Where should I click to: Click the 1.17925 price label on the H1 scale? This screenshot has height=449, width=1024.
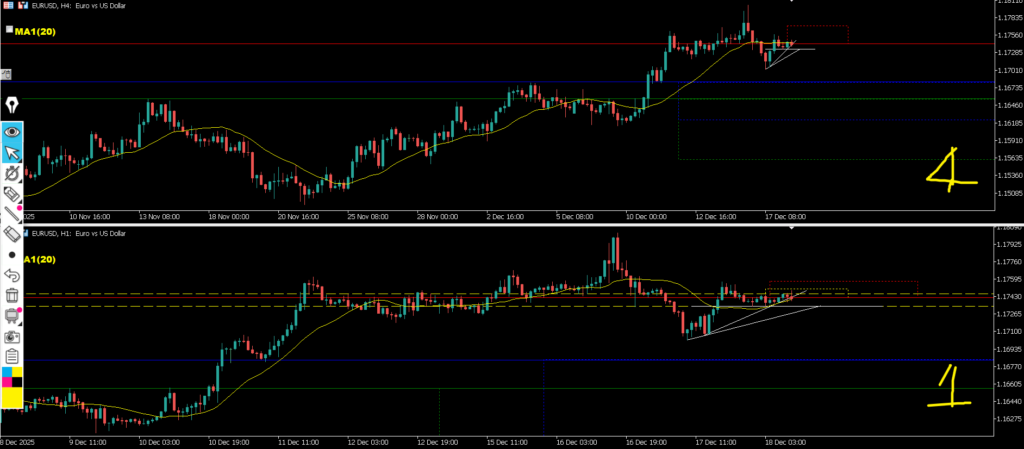(1009, 245)
